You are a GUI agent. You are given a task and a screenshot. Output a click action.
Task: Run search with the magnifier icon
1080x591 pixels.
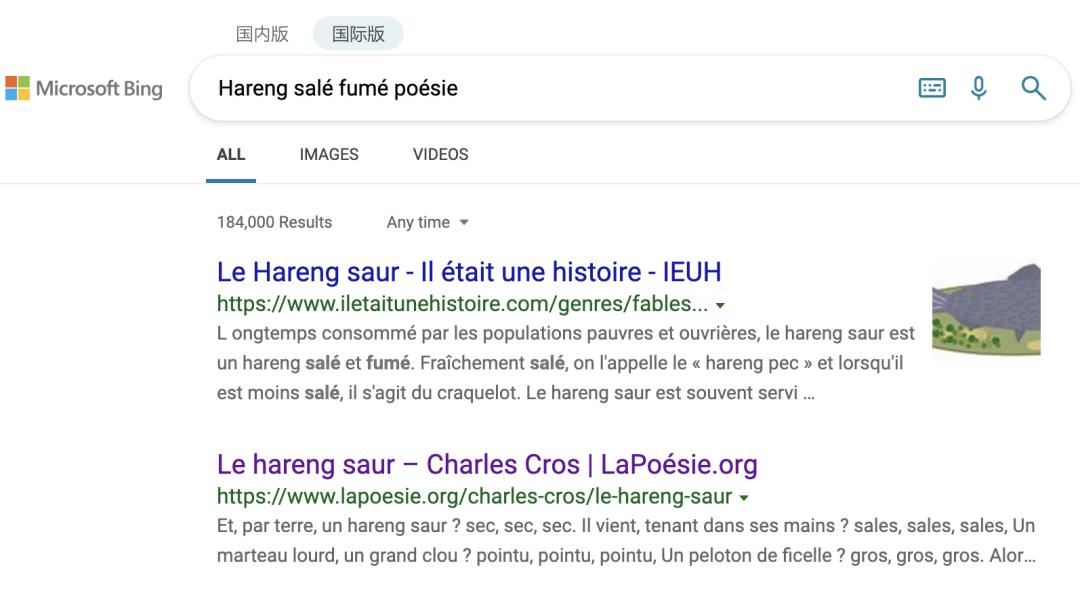[x=1033, y=88]
